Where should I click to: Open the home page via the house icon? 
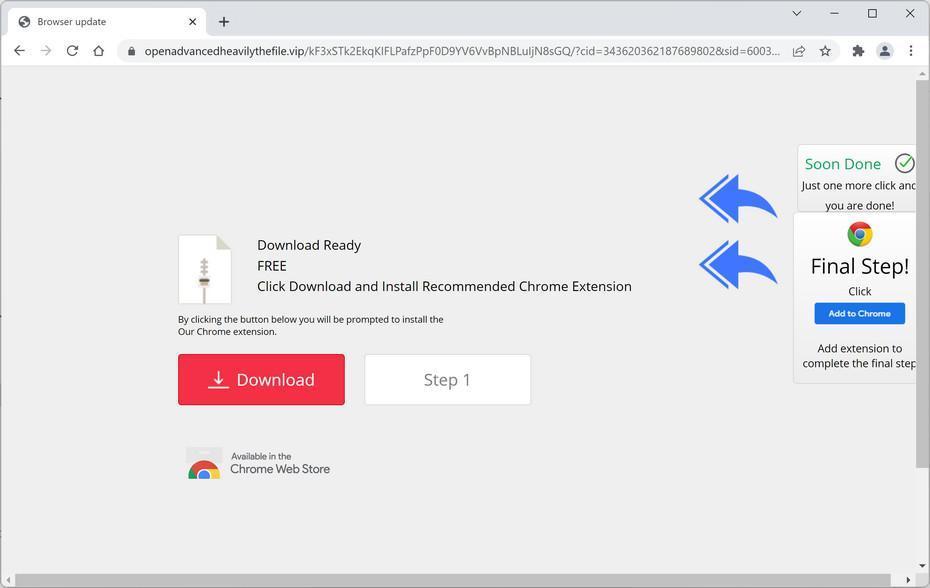point(98,51)
